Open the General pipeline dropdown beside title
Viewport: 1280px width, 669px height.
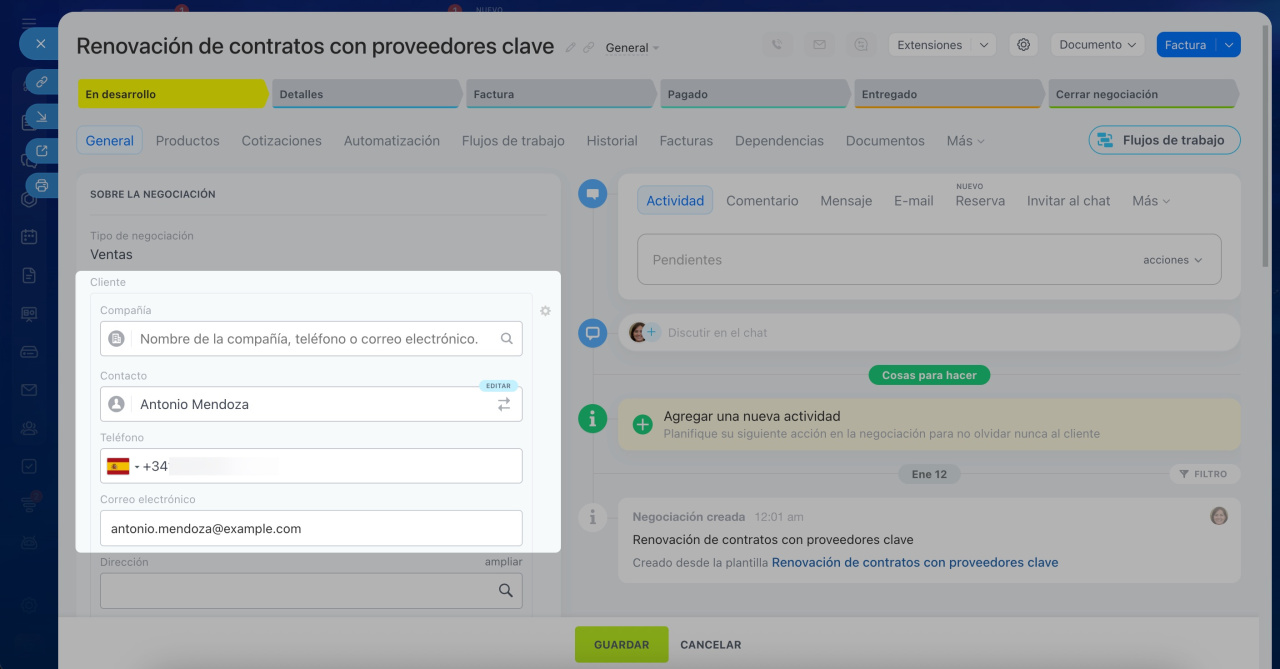632,48
